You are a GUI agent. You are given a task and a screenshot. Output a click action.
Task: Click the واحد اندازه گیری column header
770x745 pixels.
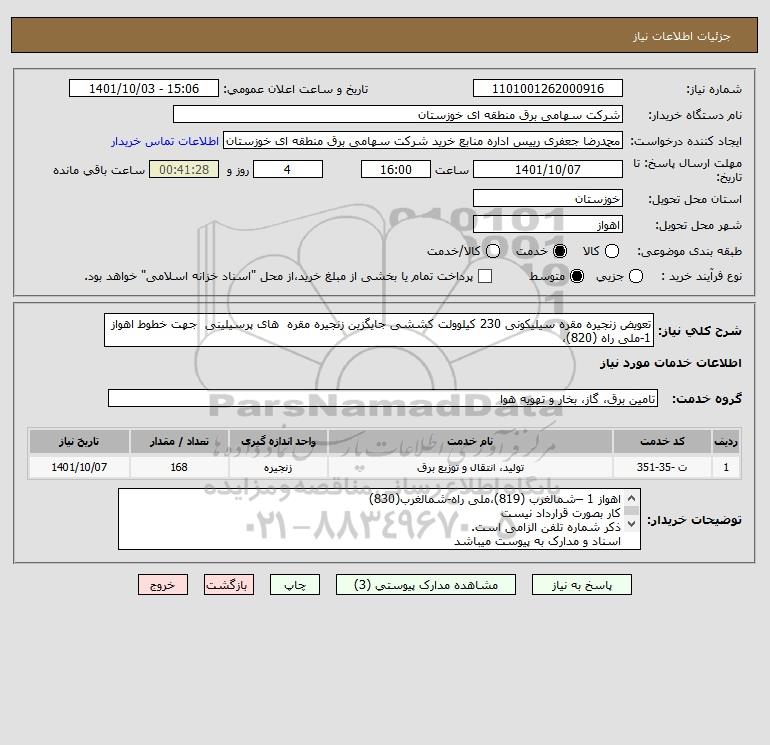(x=278, y=441)
